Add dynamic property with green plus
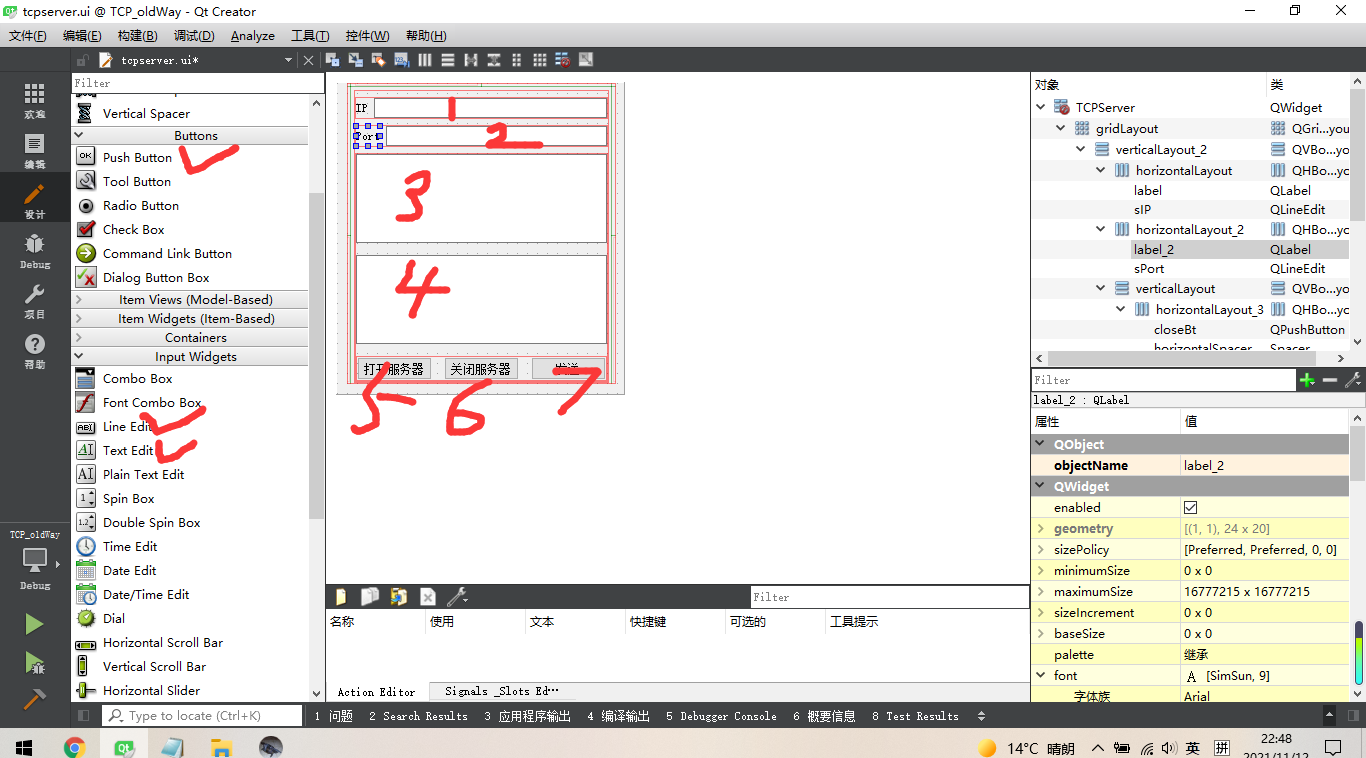The height and width of the screenshot is (758, 1366). coord(1307,380)
